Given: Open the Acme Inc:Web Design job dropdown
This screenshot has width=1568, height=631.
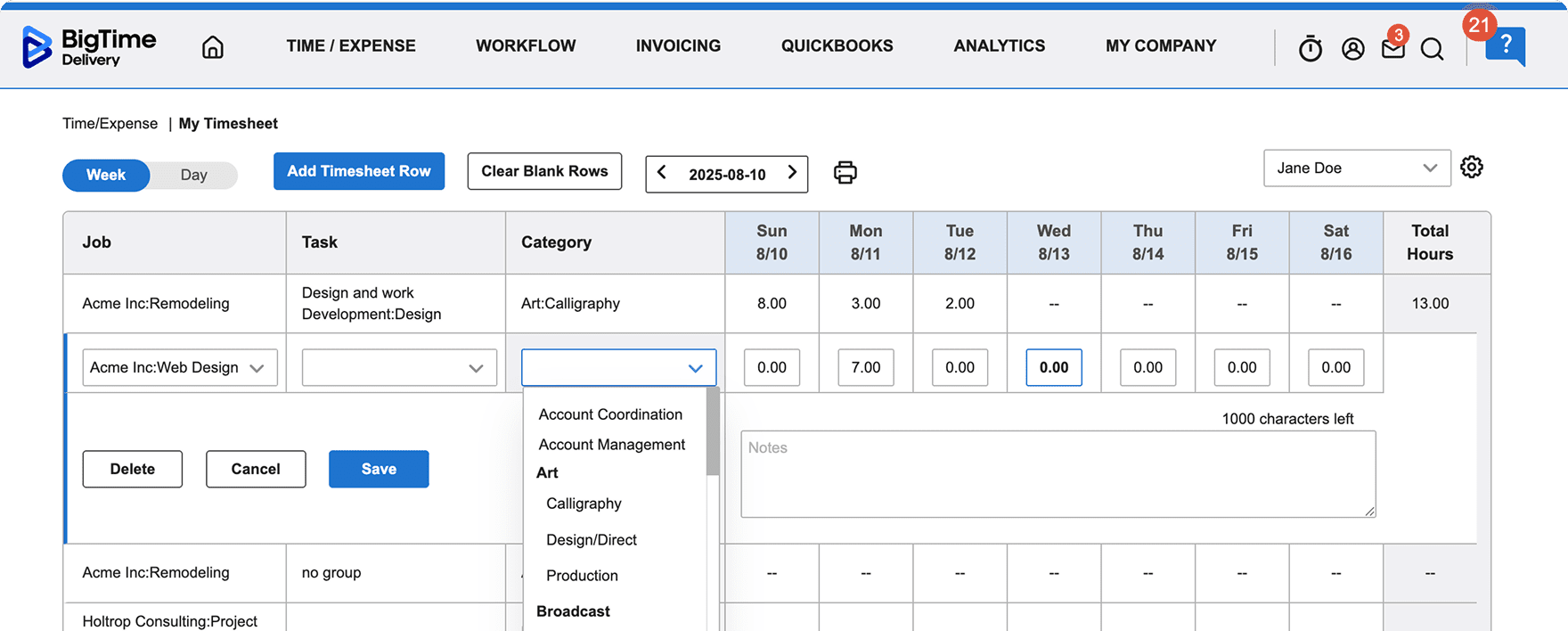Looking at the screenshot, I should [179, 367].
